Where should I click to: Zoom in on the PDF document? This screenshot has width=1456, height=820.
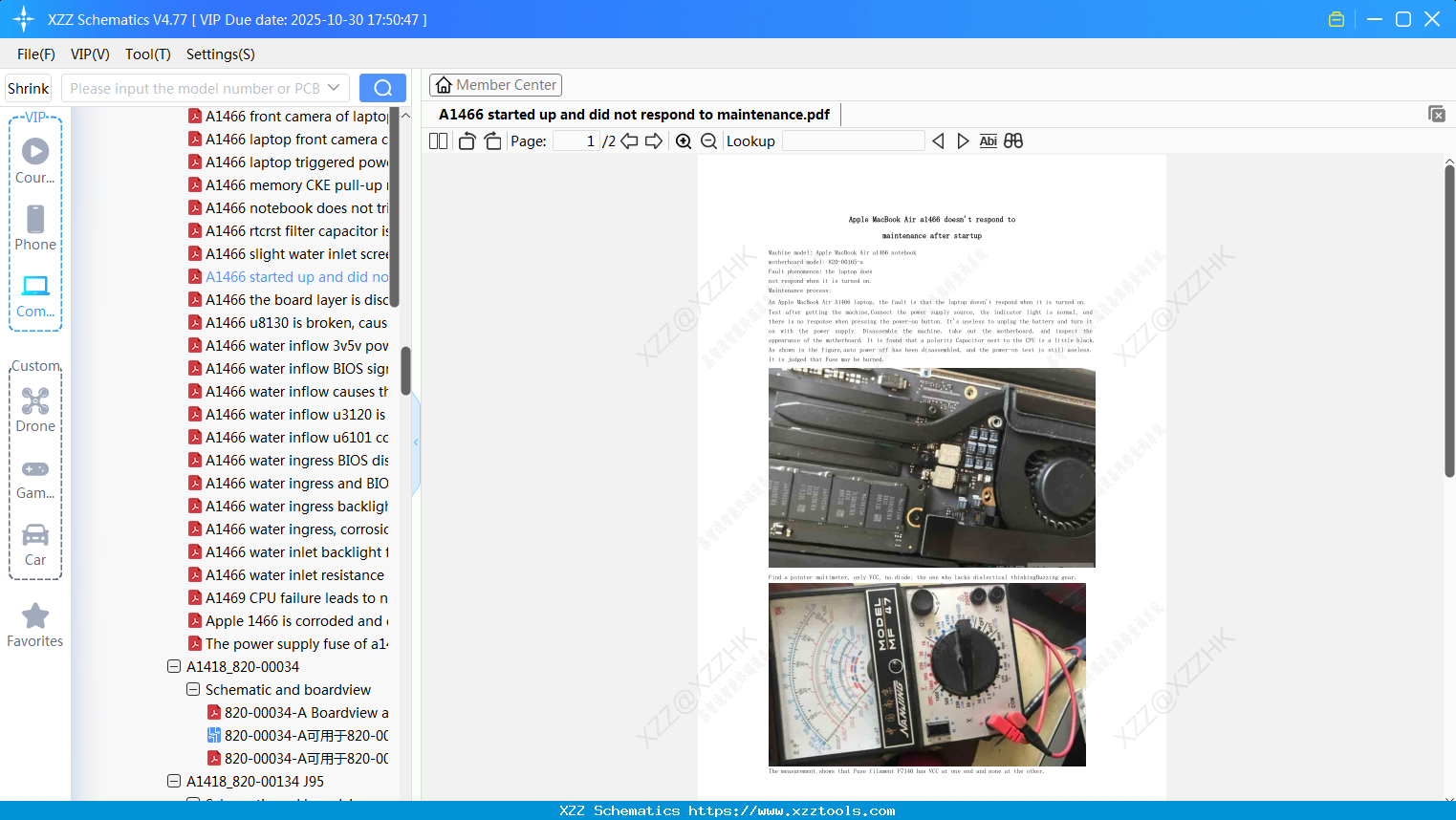684,140
